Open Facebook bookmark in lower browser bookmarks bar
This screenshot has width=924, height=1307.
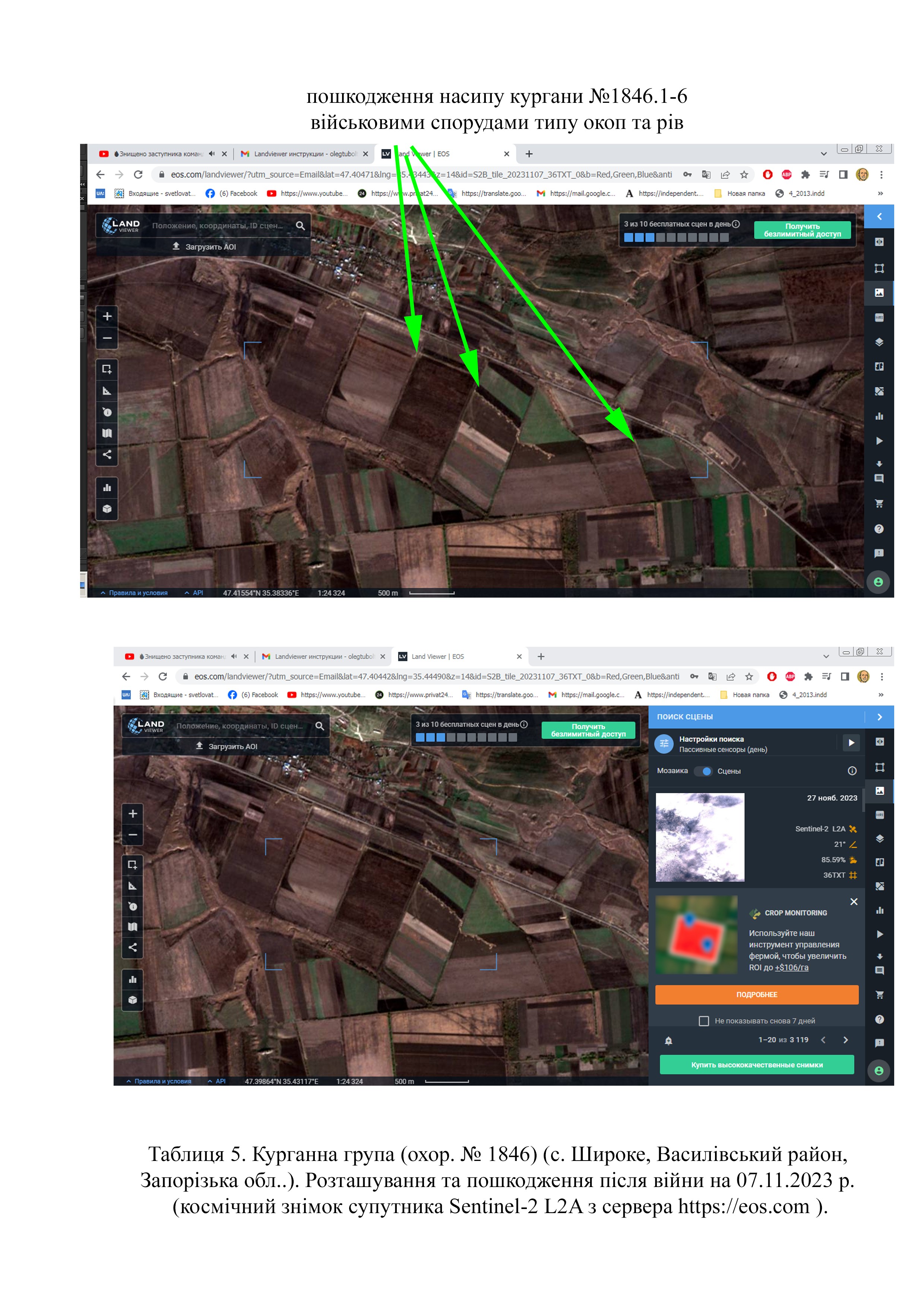[253, 694]
